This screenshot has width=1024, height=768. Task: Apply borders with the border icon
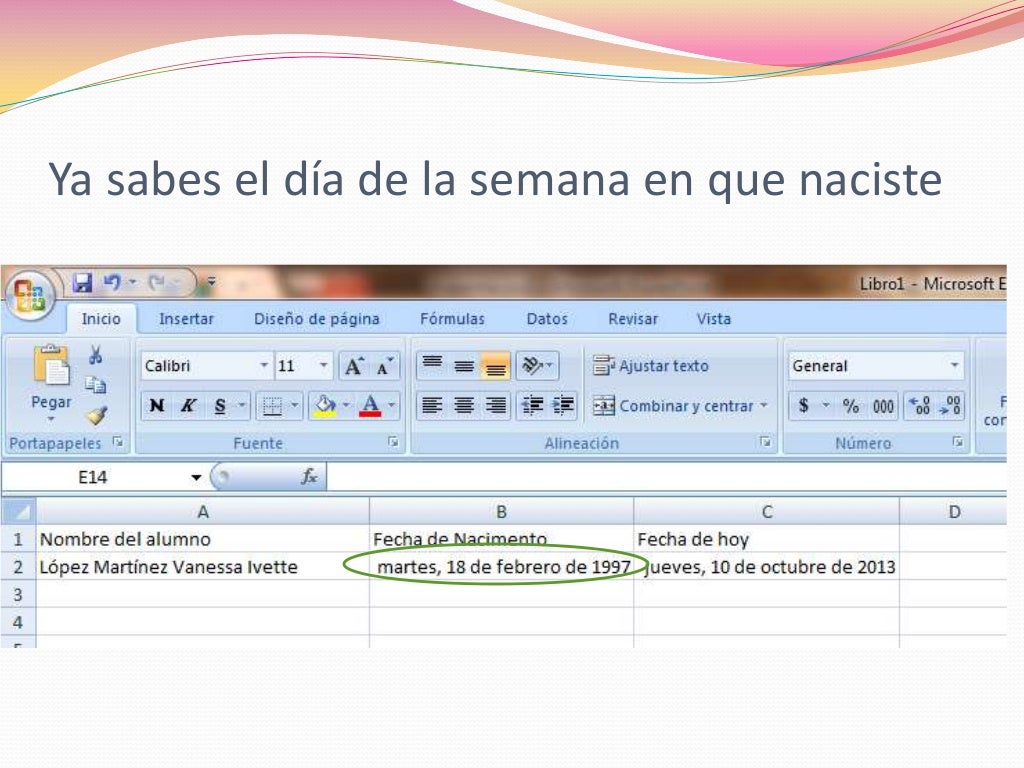pos(272,406)
